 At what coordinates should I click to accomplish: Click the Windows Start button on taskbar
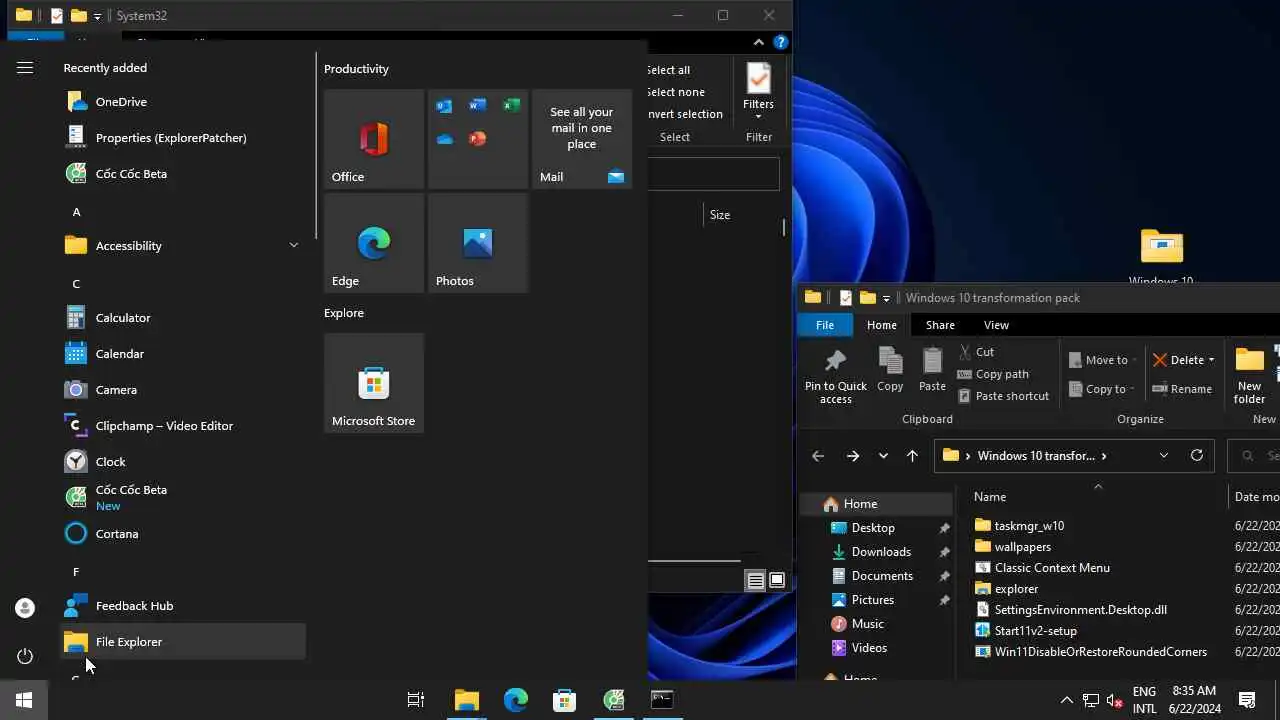coord(24,700)
